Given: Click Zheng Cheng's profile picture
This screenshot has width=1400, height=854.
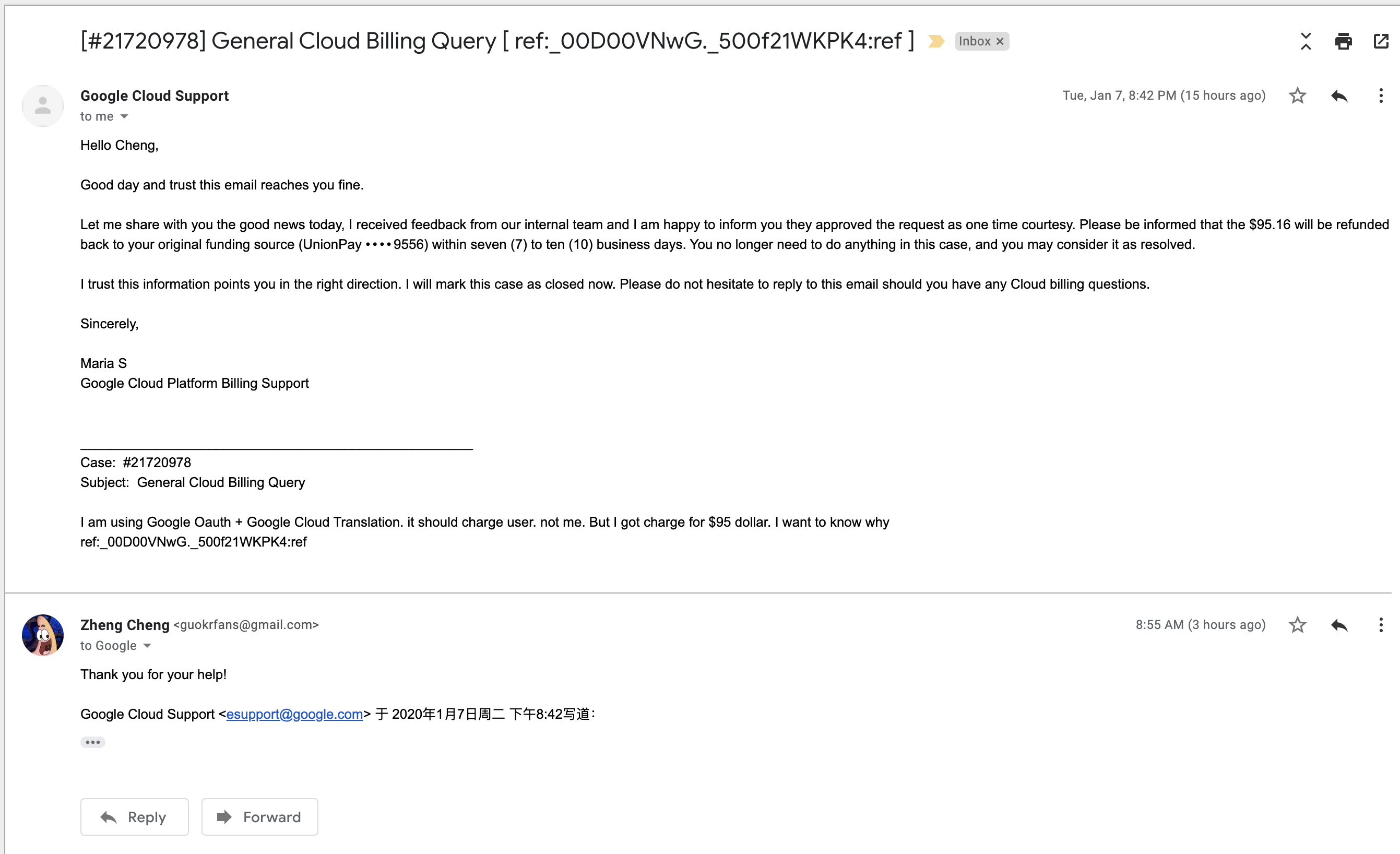Looking at the screenshot, I should pos(43,635).
